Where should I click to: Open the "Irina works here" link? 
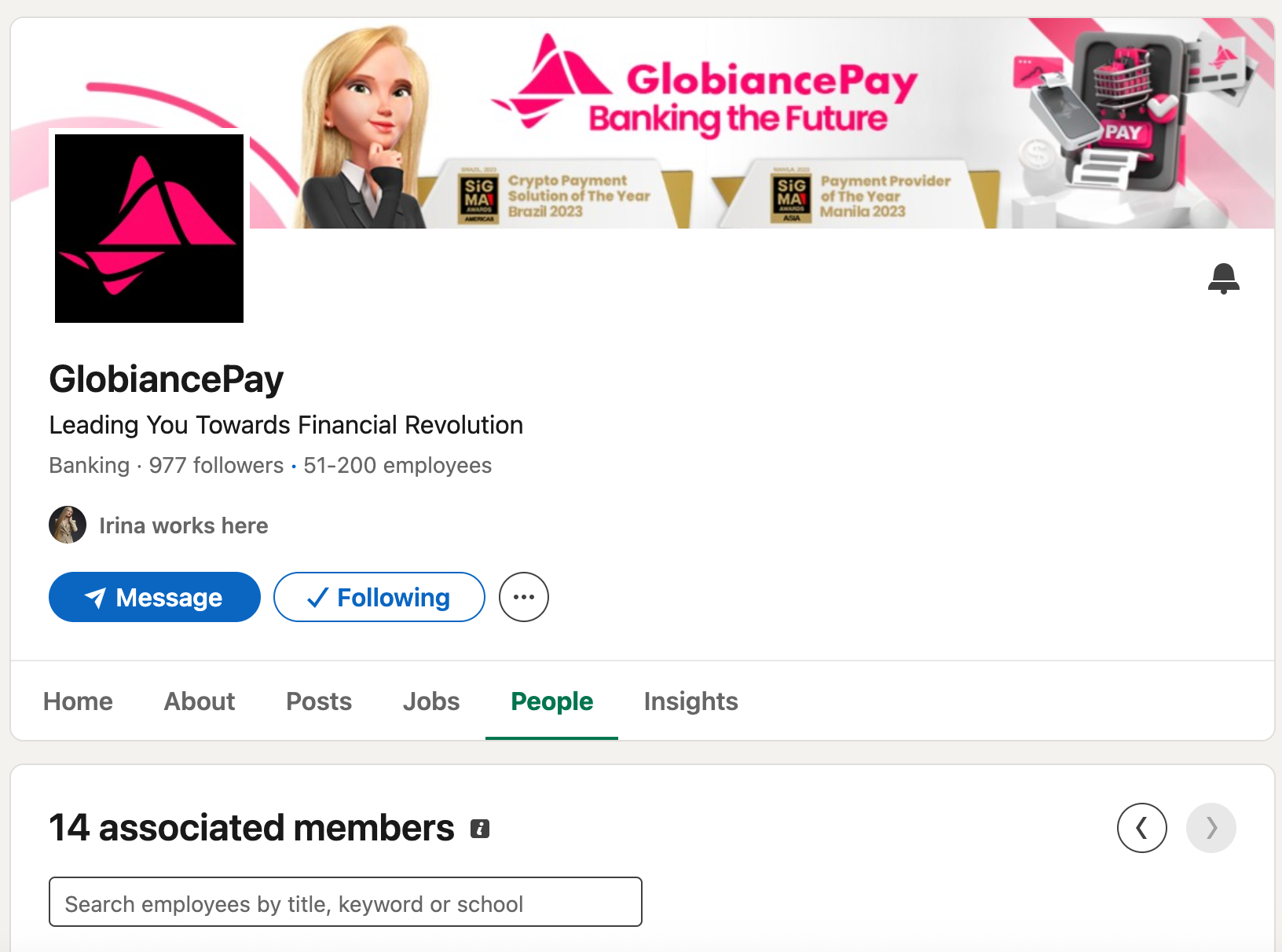pyautogui.click(x=183, y=525)
